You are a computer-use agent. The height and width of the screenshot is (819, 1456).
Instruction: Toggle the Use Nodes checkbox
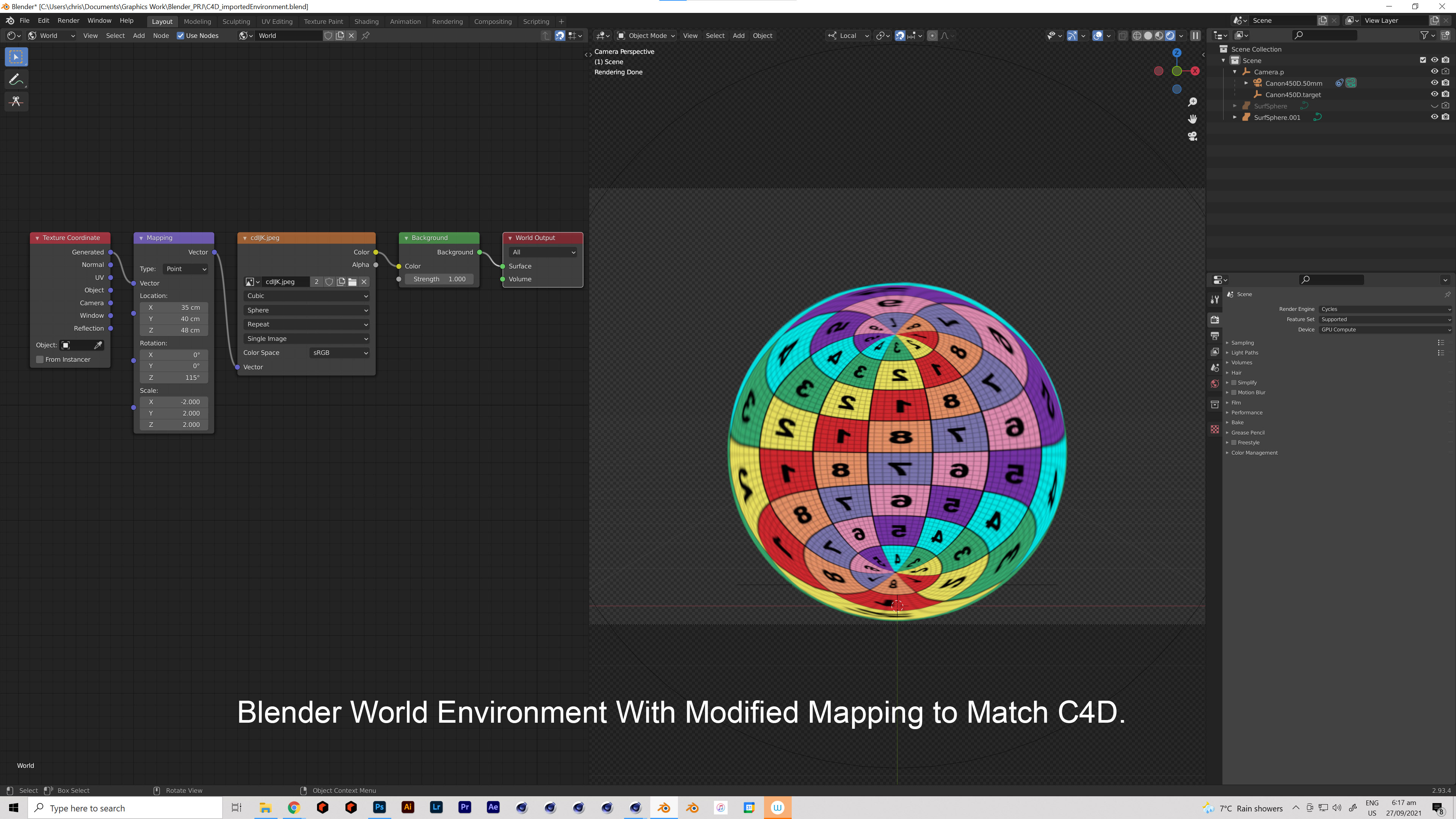pyautogui.click(x=180, y=36)
